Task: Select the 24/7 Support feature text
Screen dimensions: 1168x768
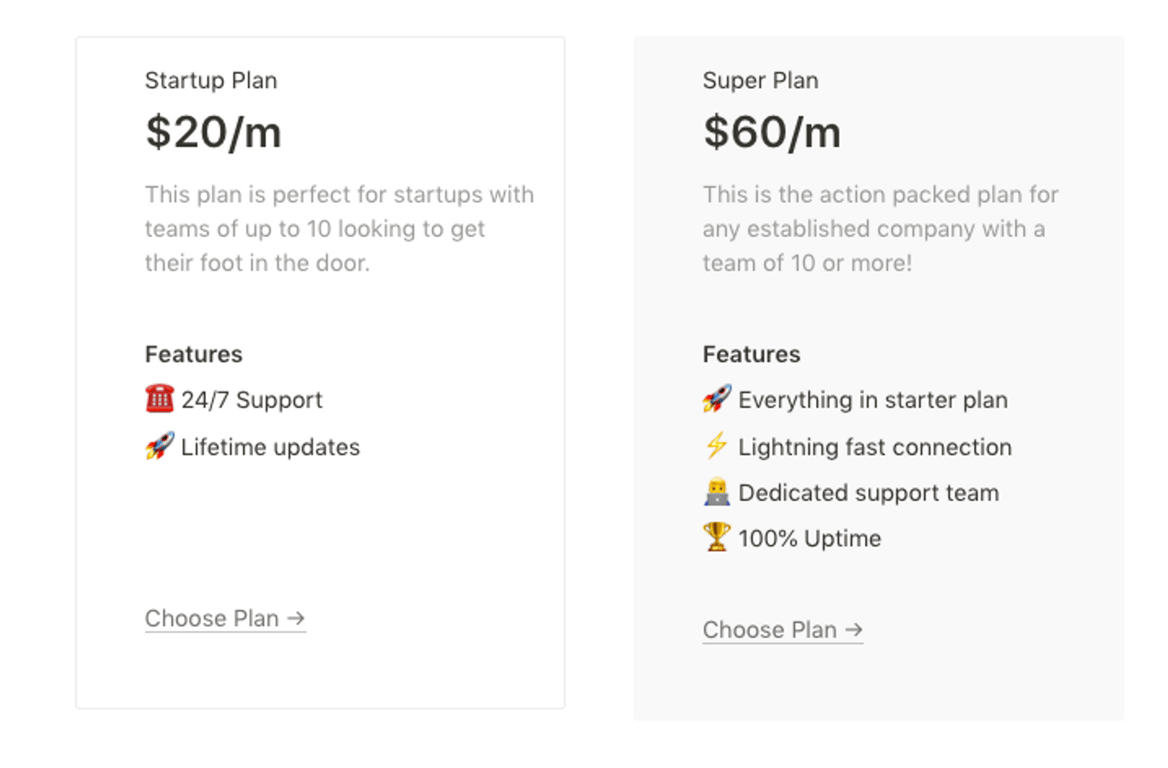Action: coord(251,399)
